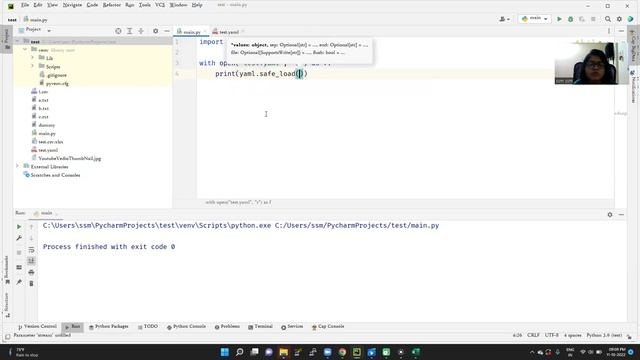Open taskbar search icon

click(240, 352)
